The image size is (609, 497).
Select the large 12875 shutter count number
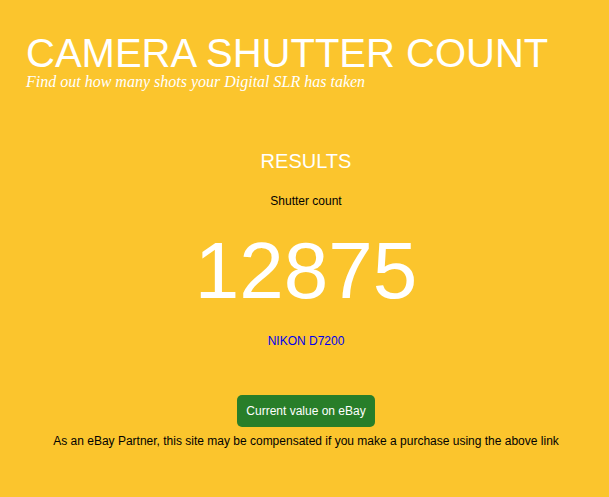pos(306,271)
